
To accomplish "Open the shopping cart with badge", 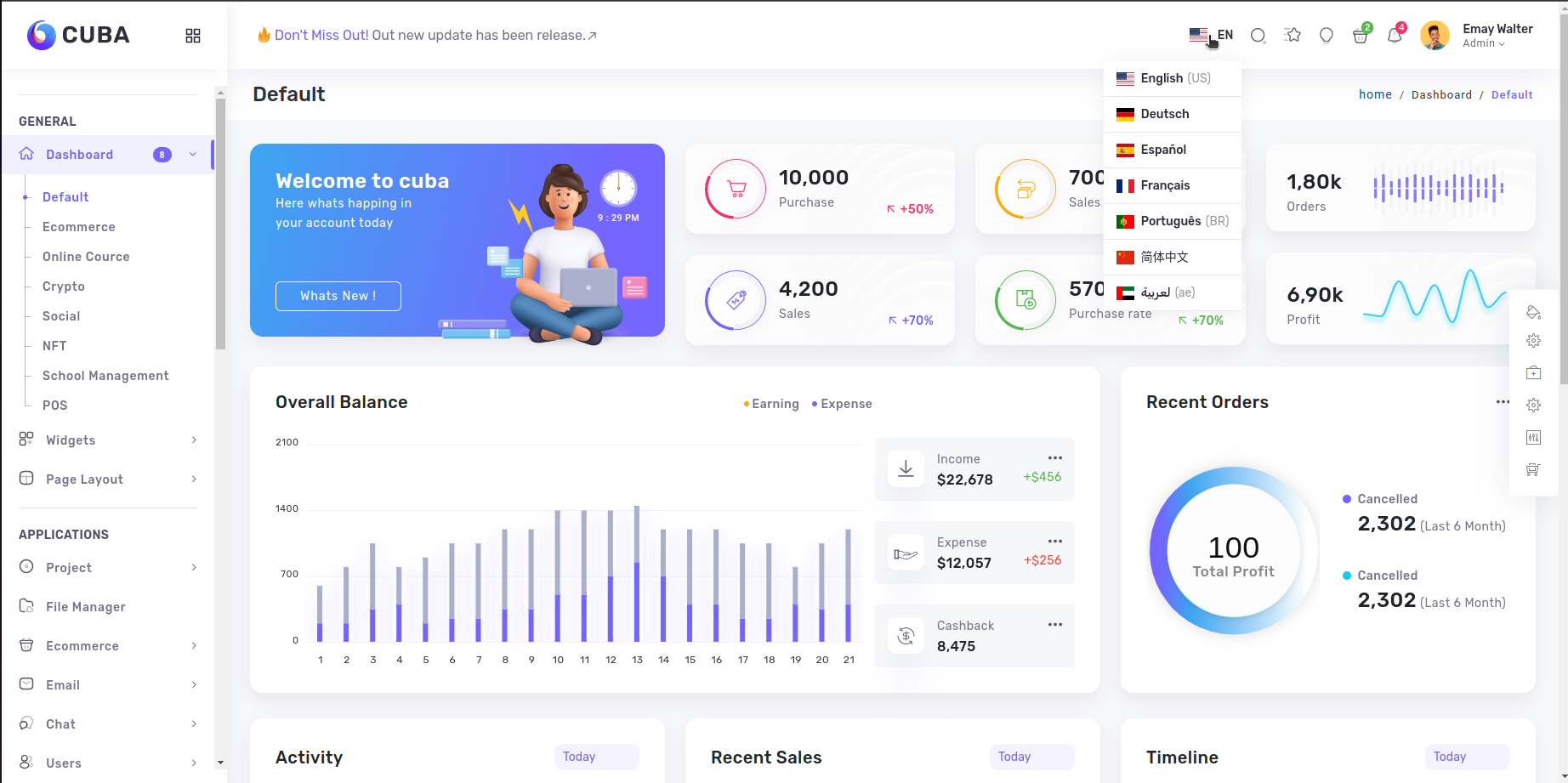I will [x=1361, y=35].
